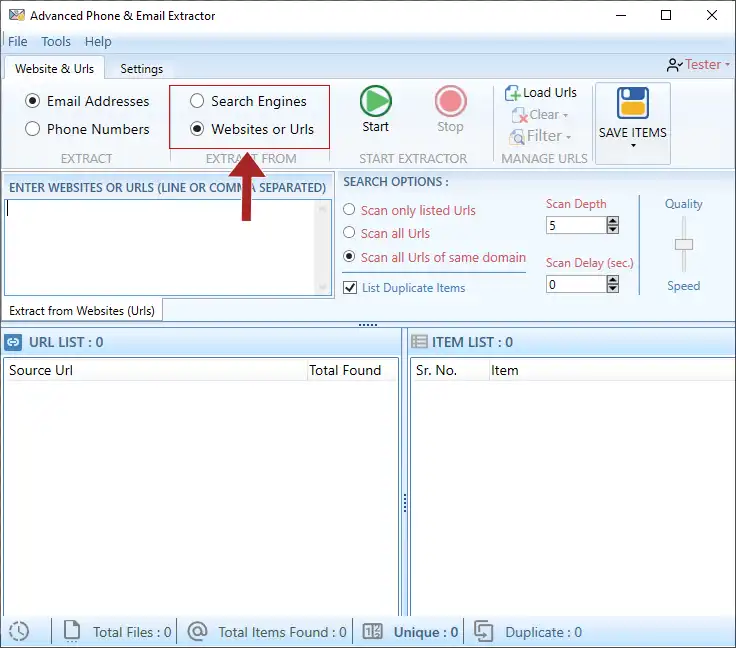Click the 'Total Files : 0' status text
This screenshot has width=736, height=648.
(x=132, y=632)
